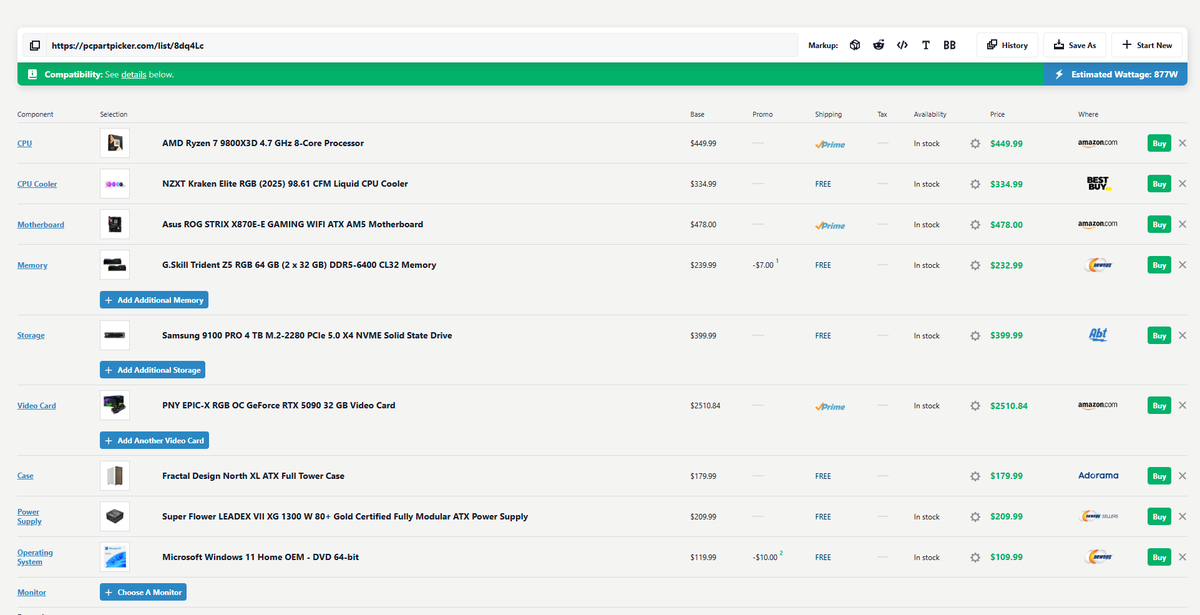Open compatibility details link
This screenshot has height=615, width=1200.
[134, 75]
